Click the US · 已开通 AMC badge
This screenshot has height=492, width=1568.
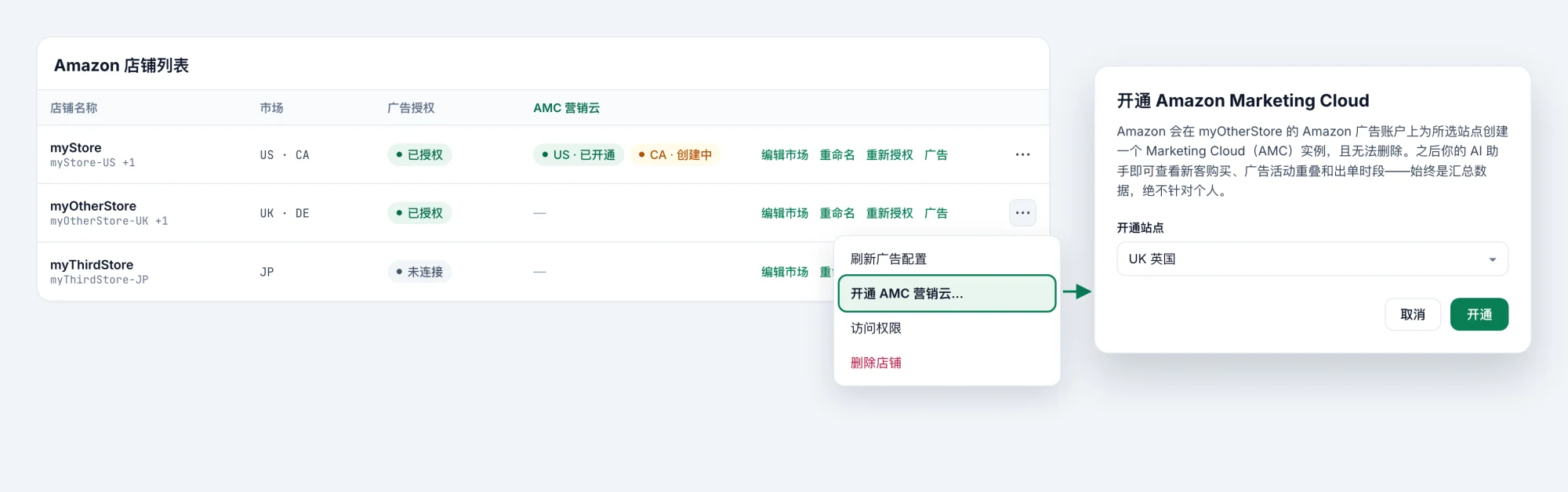tap(579, 155)
